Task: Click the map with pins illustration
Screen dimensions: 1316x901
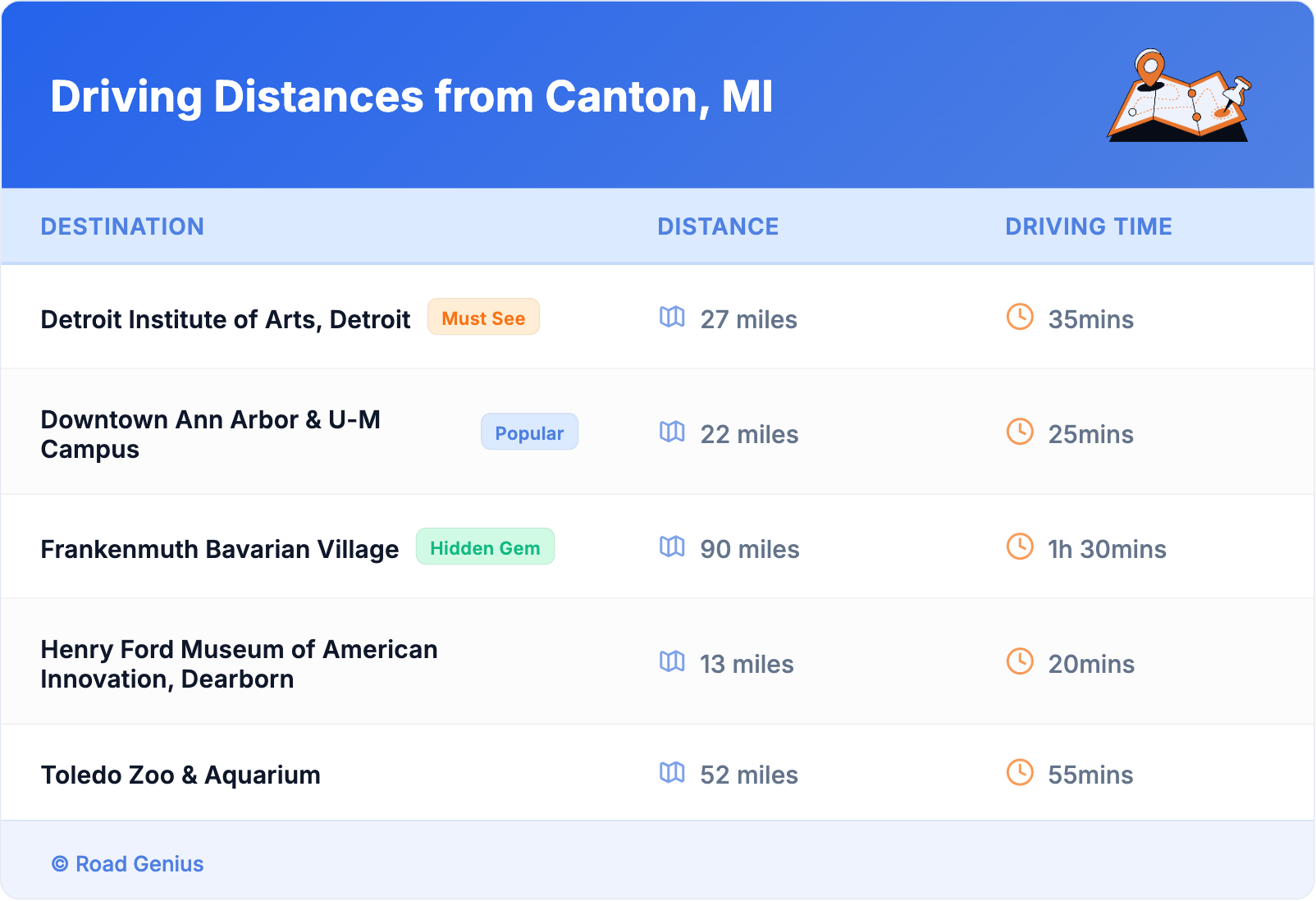Action: point(1179,96)
